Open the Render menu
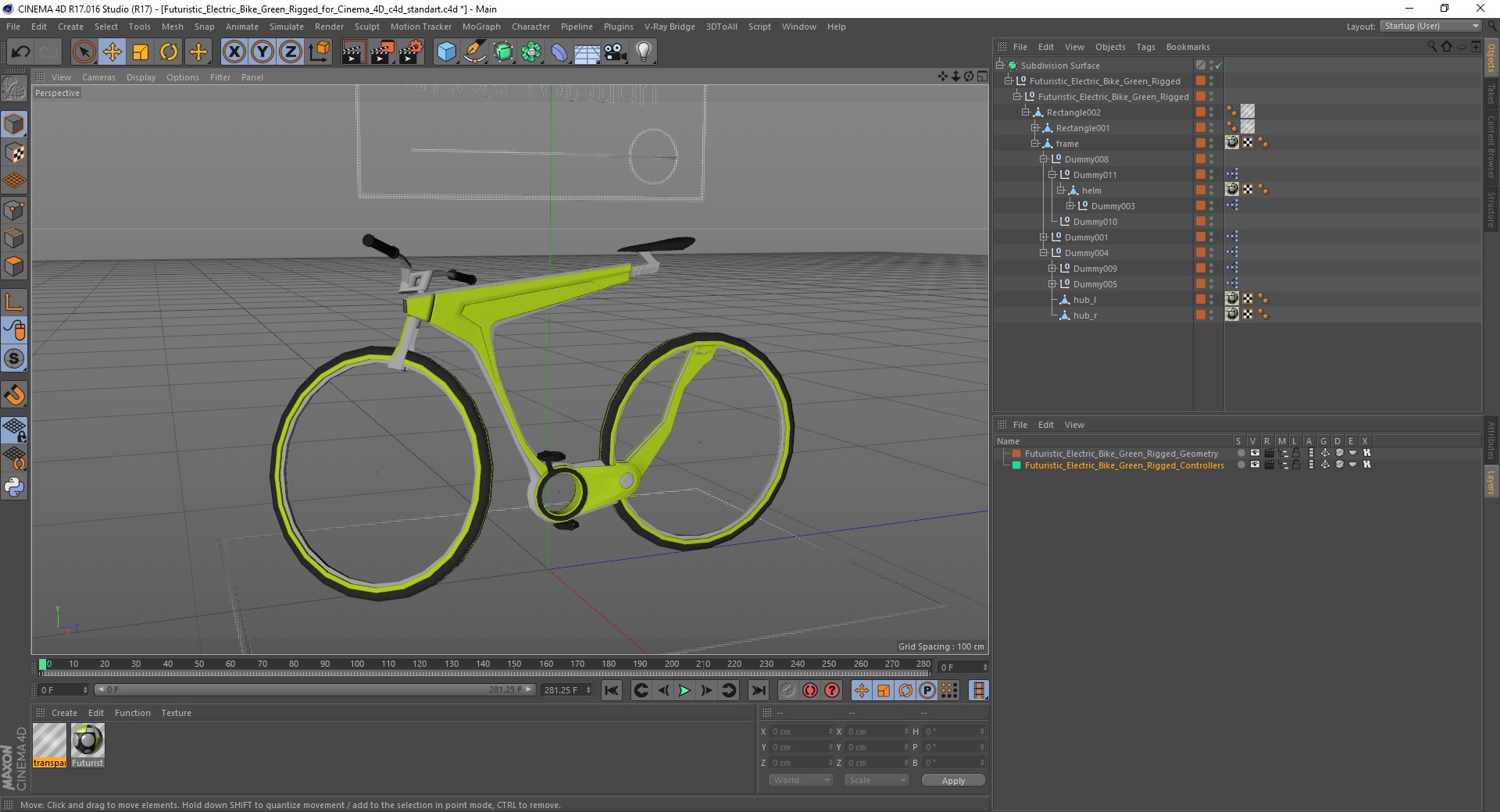Image resolution: width=1500 pixels, height=812 pixels. tap(329, 27)
